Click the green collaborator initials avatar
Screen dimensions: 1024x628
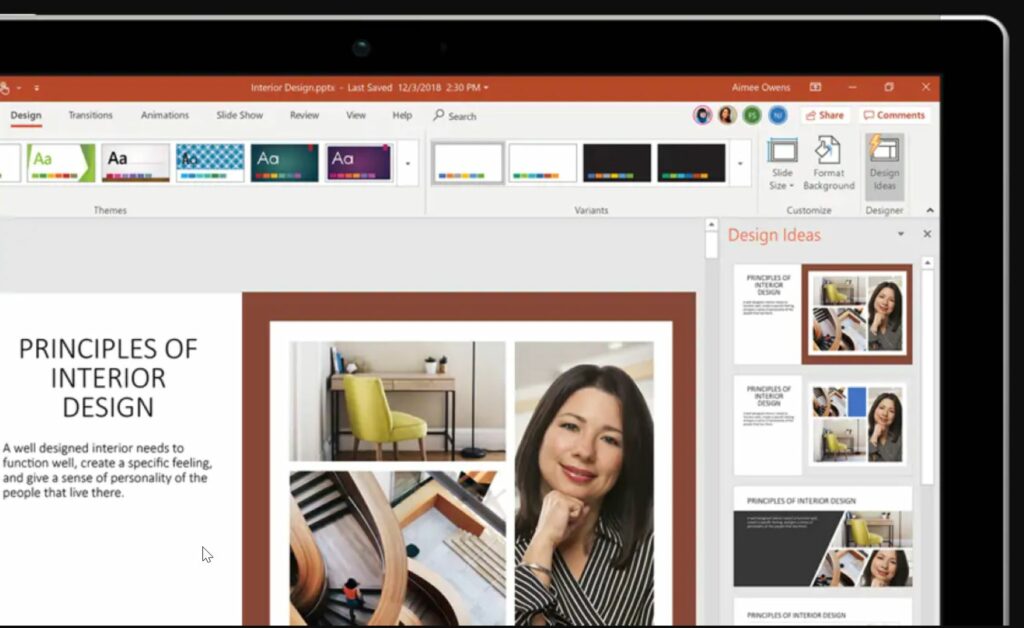752,116
